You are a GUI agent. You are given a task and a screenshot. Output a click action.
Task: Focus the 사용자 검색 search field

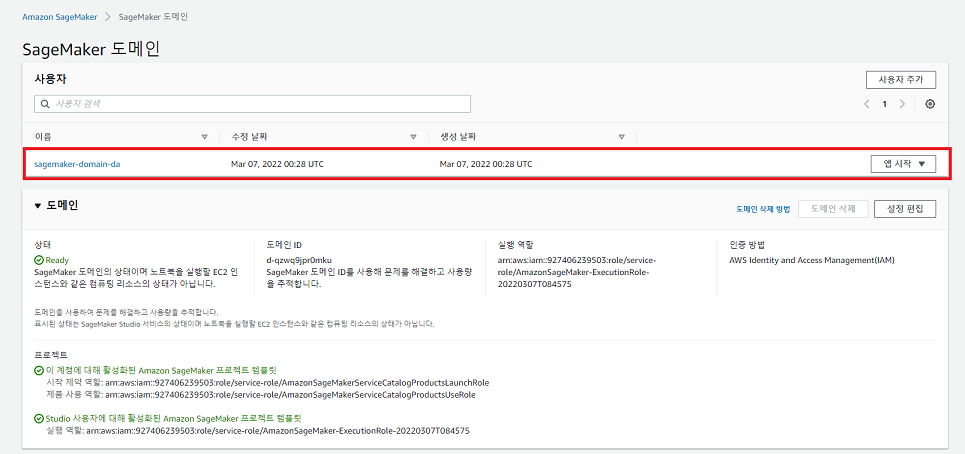coord(252,104)
